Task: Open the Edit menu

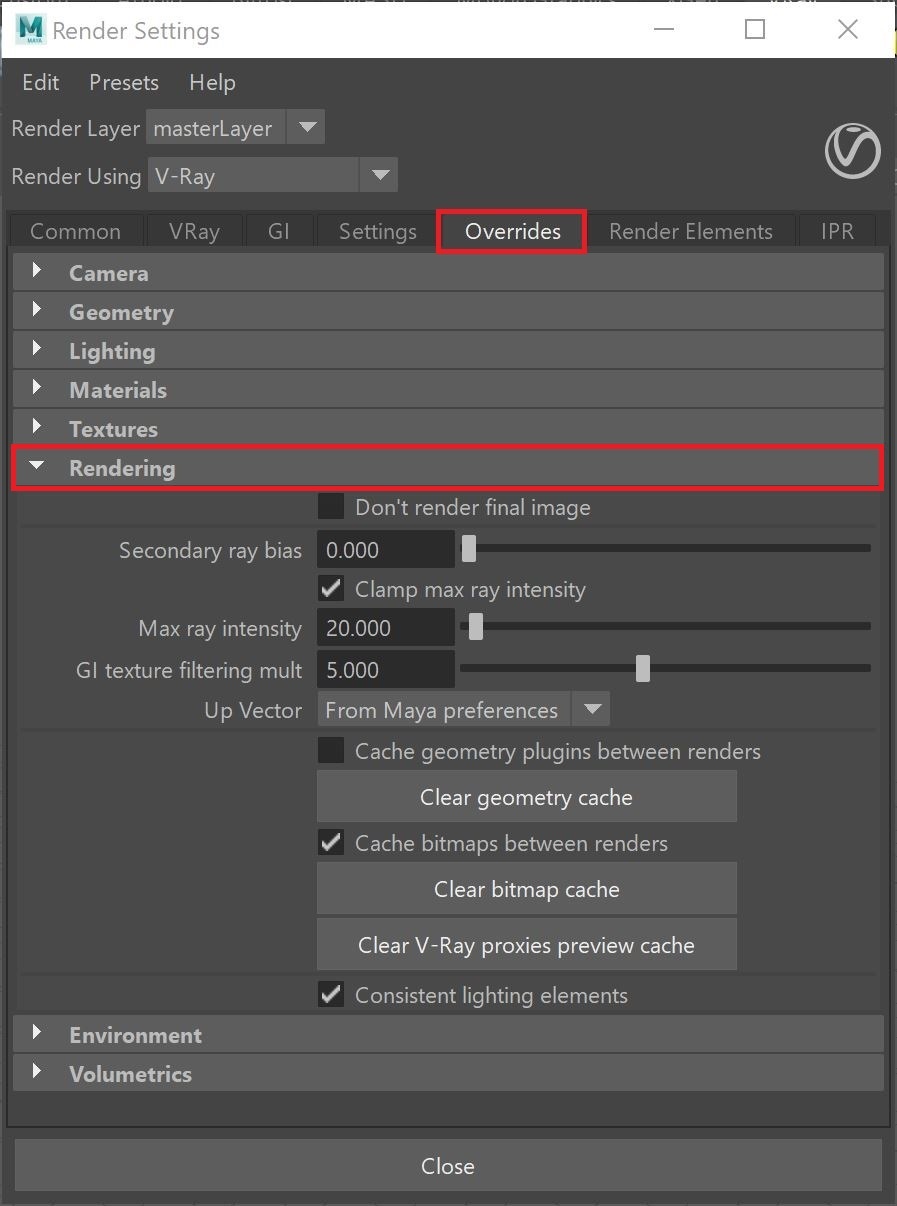Action: (41, 82)
